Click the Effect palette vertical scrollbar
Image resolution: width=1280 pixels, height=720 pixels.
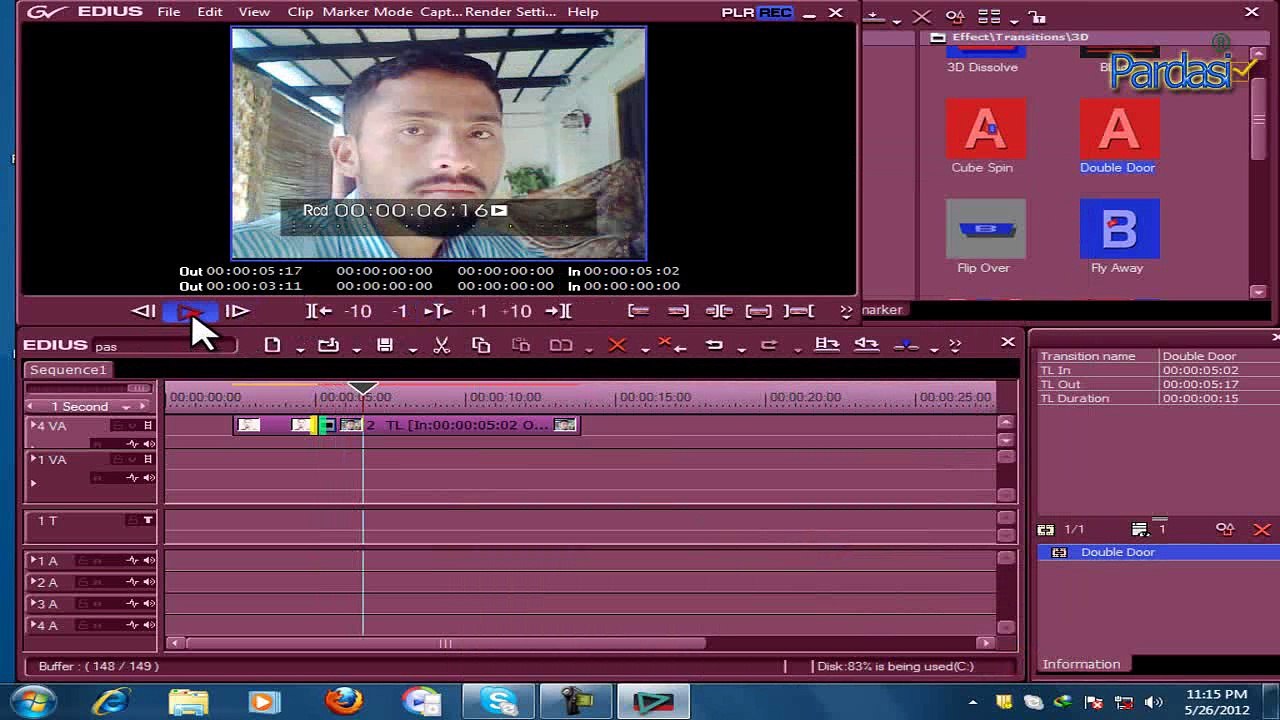pyautogui.click(x=1258, y=120)
